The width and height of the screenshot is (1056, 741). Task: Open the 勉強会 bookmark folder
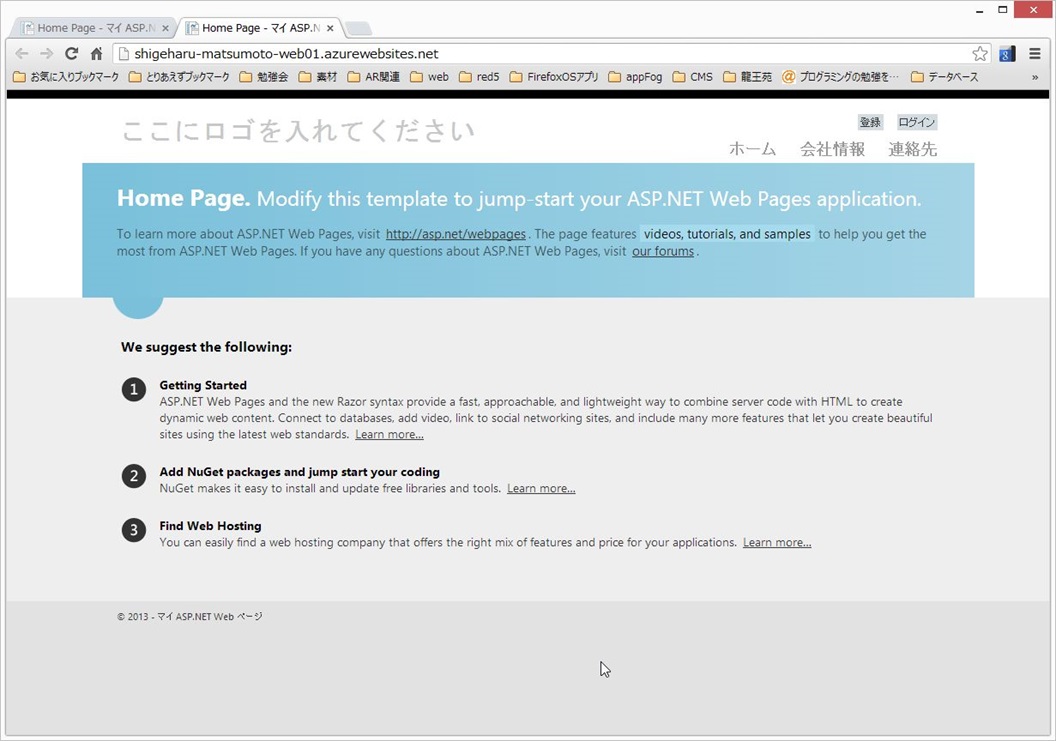(264, 77)
